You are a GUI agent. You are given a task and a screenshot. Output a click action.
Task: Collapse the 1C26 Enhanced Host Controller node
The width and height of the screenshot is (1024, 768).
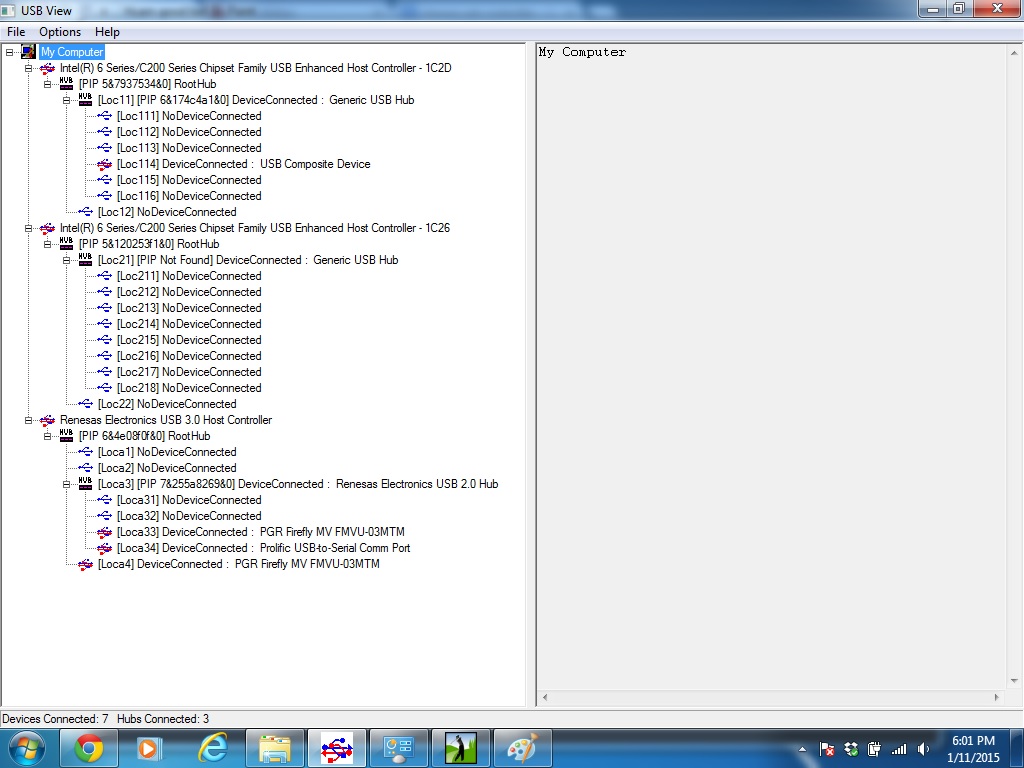tap(29, 228)
